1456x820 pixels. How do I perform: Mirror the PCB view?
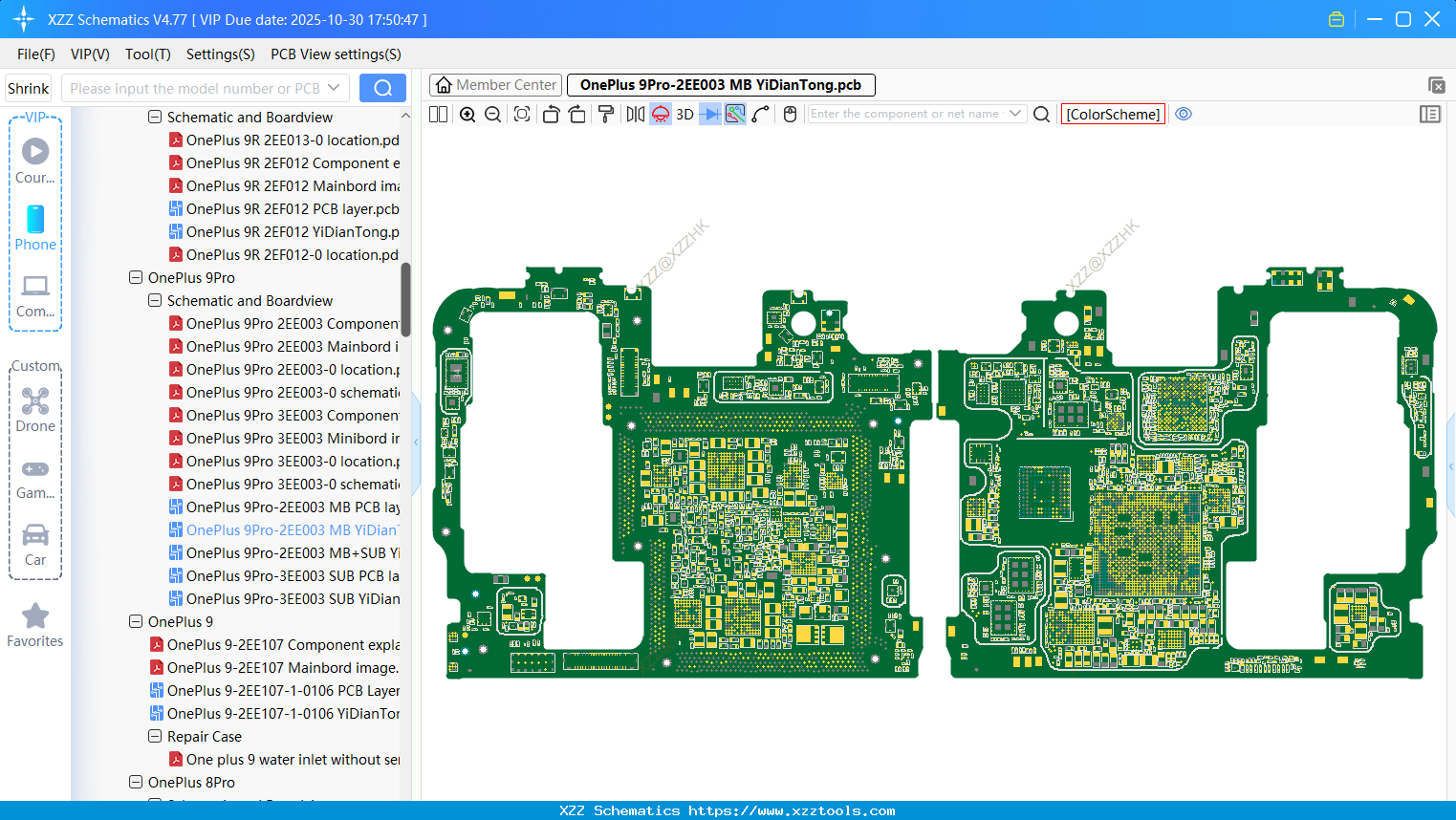coord(635,115)
